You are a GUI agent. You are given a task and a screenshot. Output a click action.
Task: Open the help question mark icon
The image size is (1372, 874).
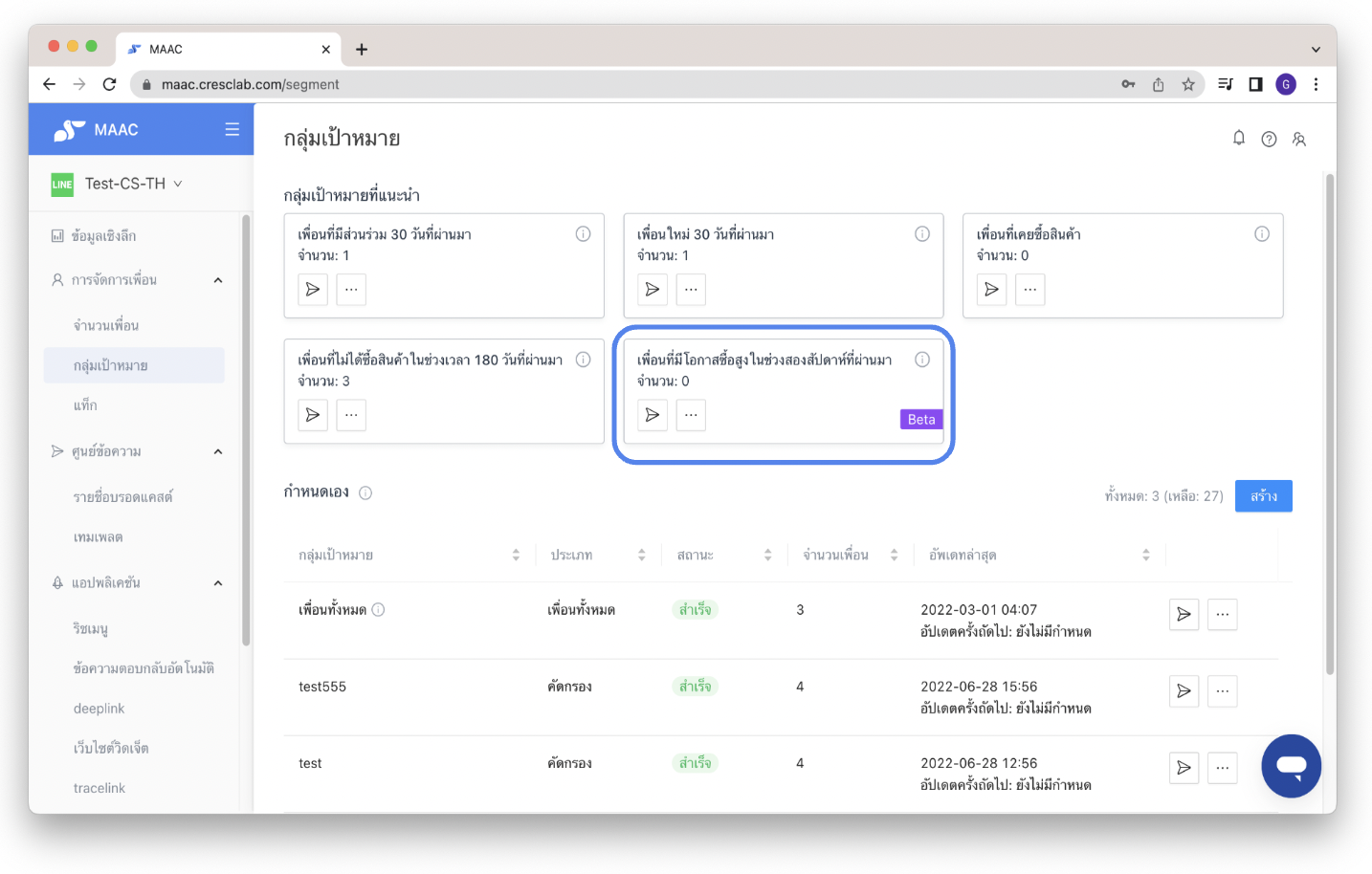[x=1269, y=140]
